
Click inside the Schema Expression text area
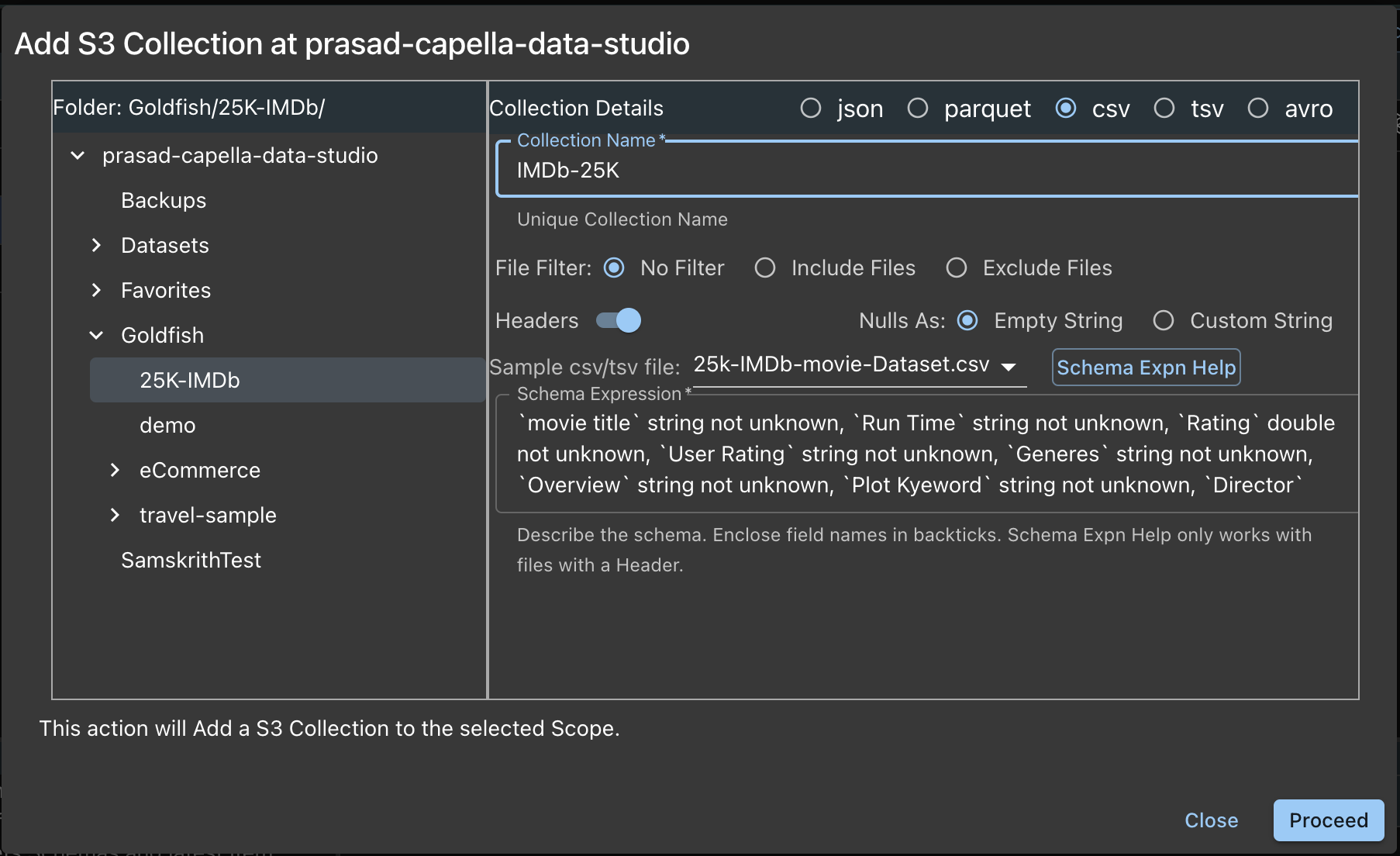click(926, 454)
